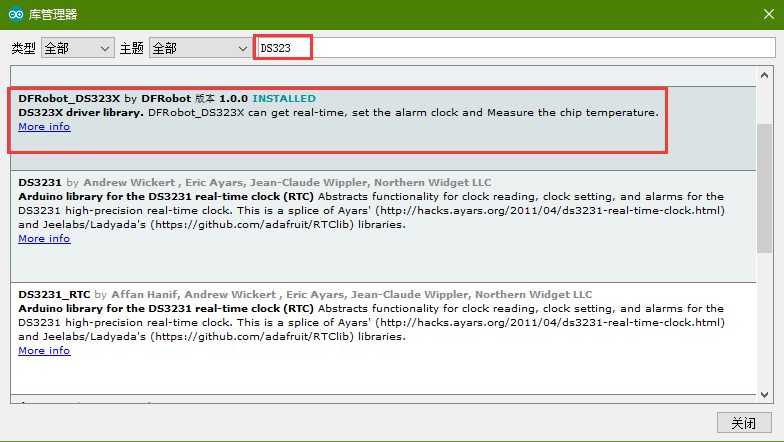Select the DS3231 library by Andrew Wickert
784x442 pixels.
click(x=384, y=226)
